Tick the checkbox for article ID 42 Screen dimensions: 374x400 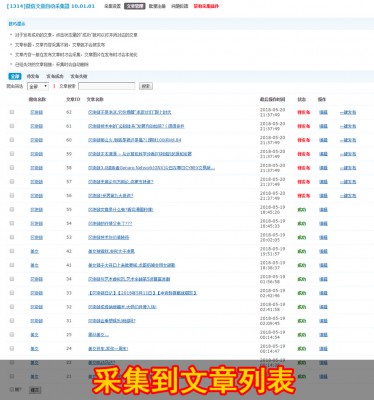click(x=12, y=251)
